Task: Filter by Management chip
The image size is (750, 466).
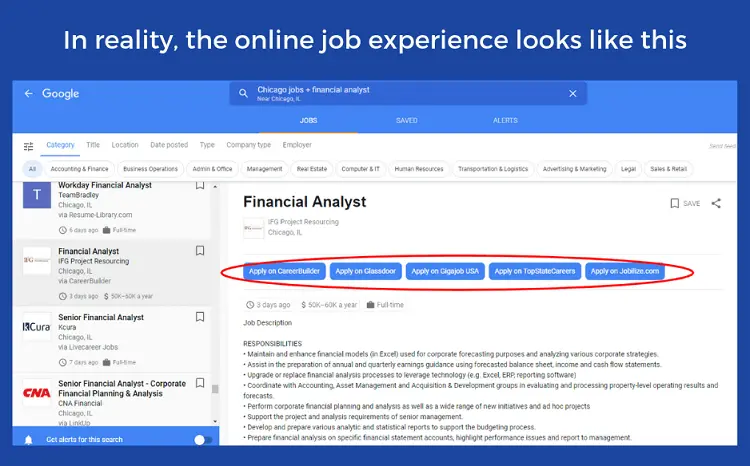Action: point(265,169)
